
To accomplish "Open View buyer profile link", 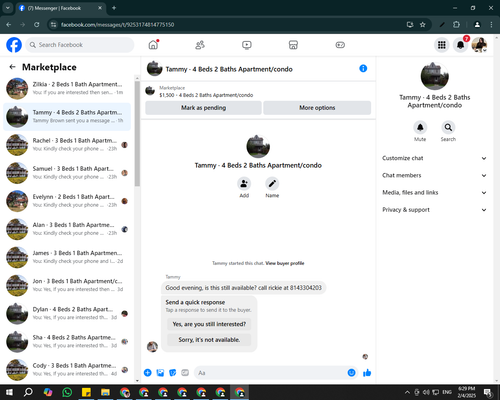I will (285, 263).
